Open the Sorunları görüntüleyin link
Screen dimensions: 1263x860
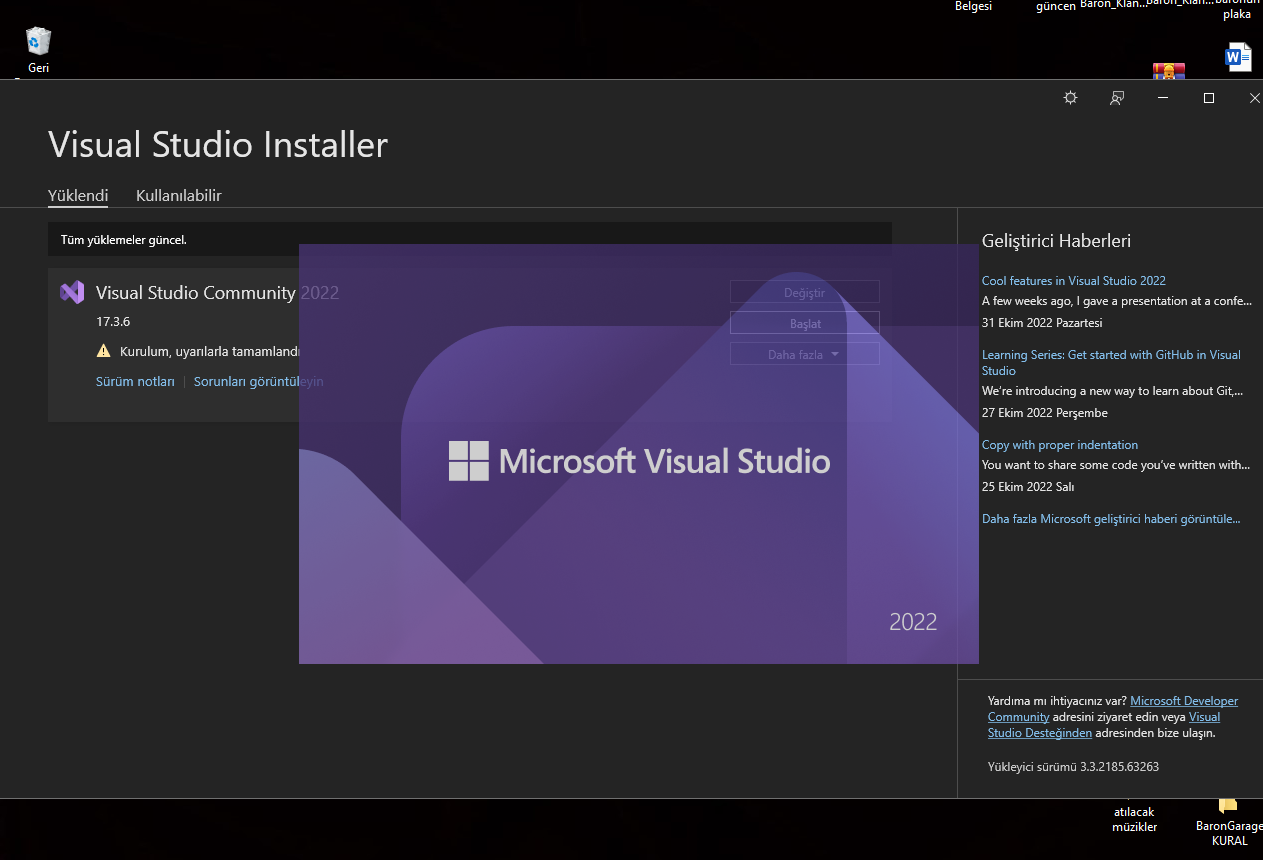point(258,381)
